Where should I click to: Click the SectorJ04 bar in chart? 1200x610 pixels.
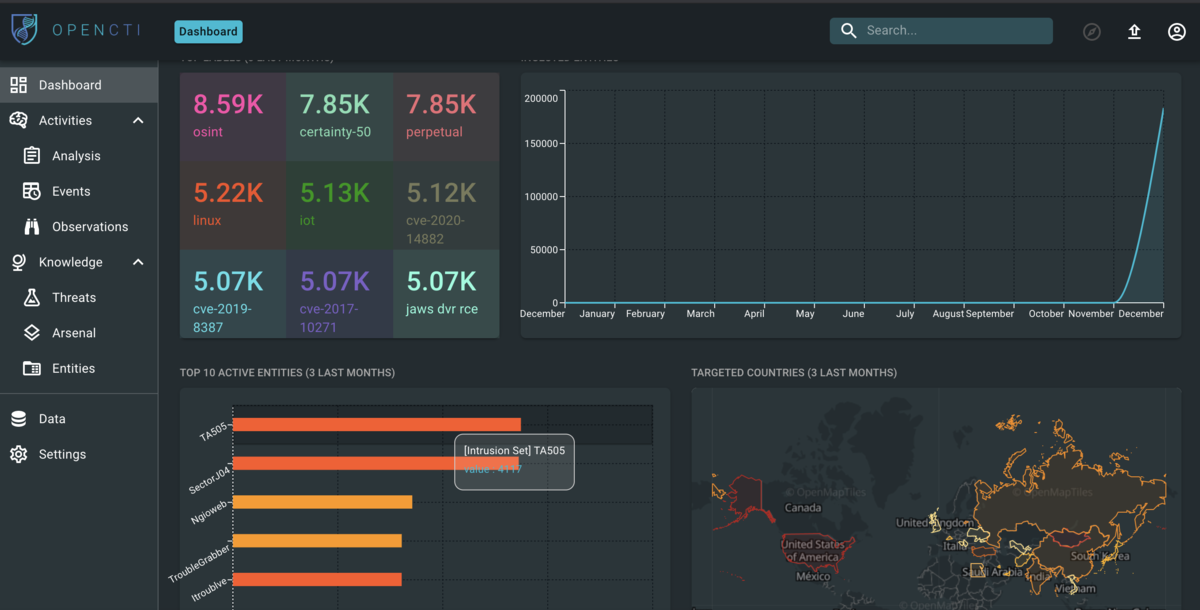pos(375,463)
